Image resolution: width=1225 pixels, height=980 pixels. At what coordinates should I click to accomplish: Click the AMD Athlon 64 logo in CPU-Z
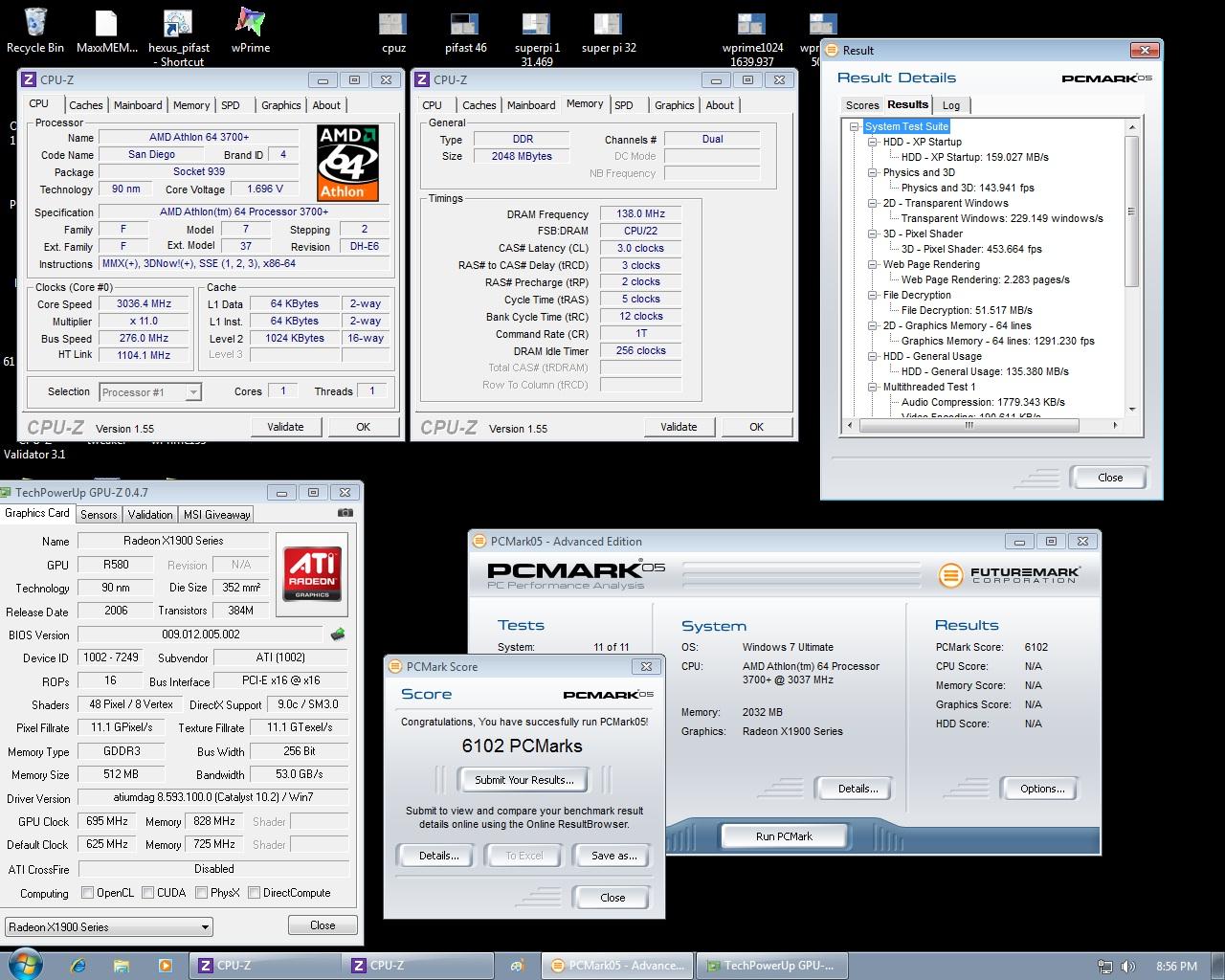[347, 163]
